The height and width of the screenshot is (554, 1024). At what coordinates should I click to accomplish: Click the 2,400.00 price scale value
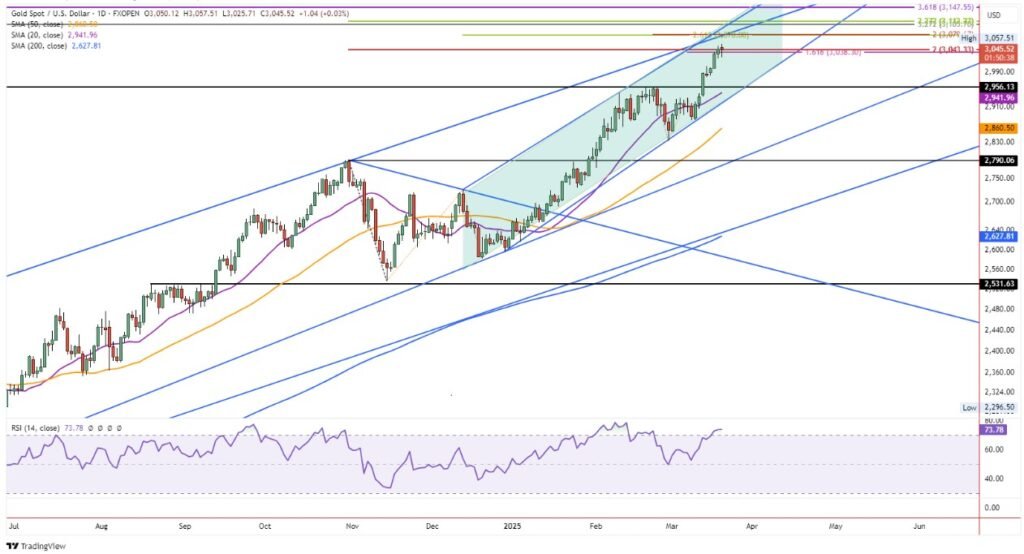coord(1000,351)
